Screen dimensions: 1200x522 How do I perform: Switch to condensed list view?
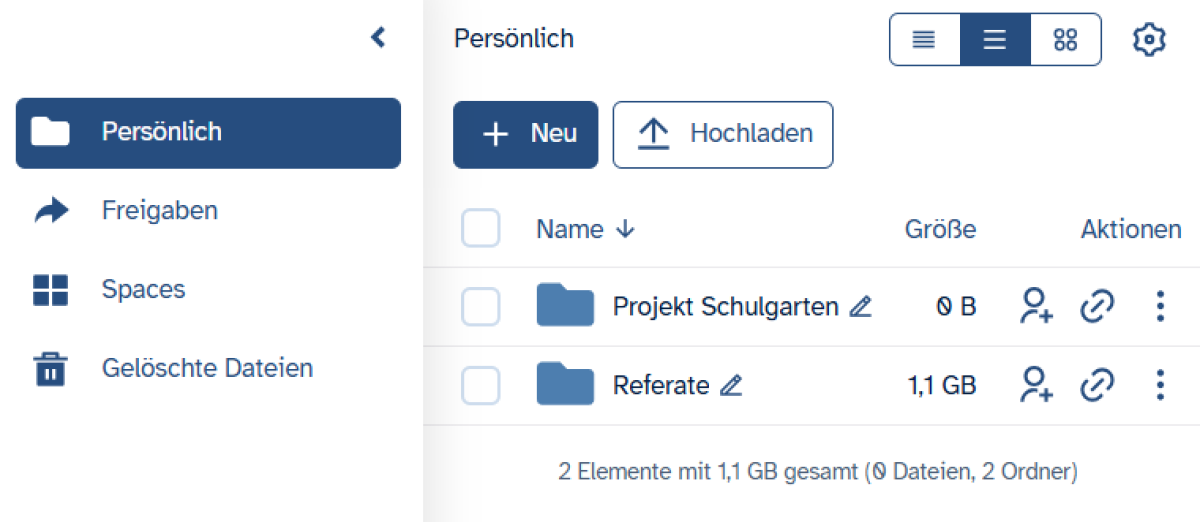pos(924,40)
